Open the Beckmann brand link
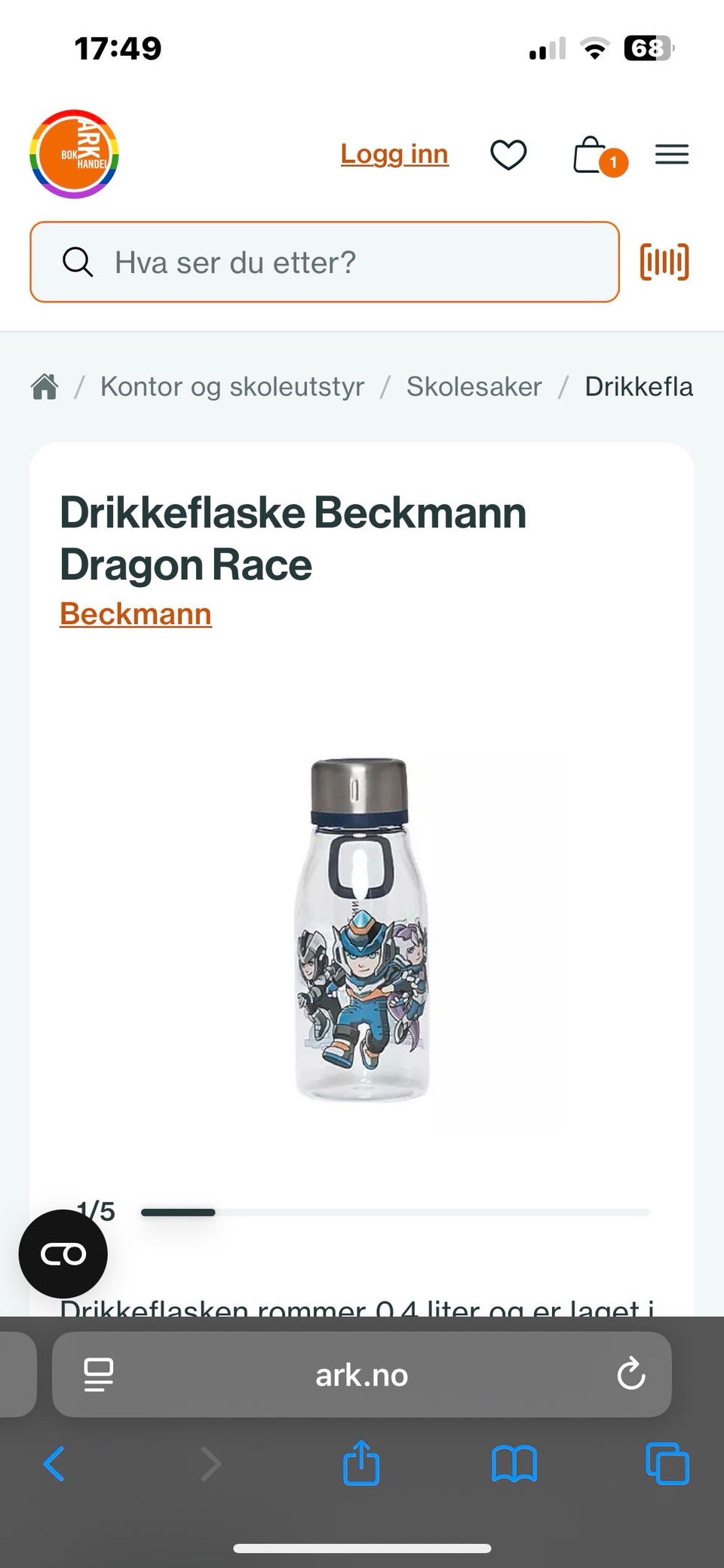 pyautogui.click(x=136, y=613)
